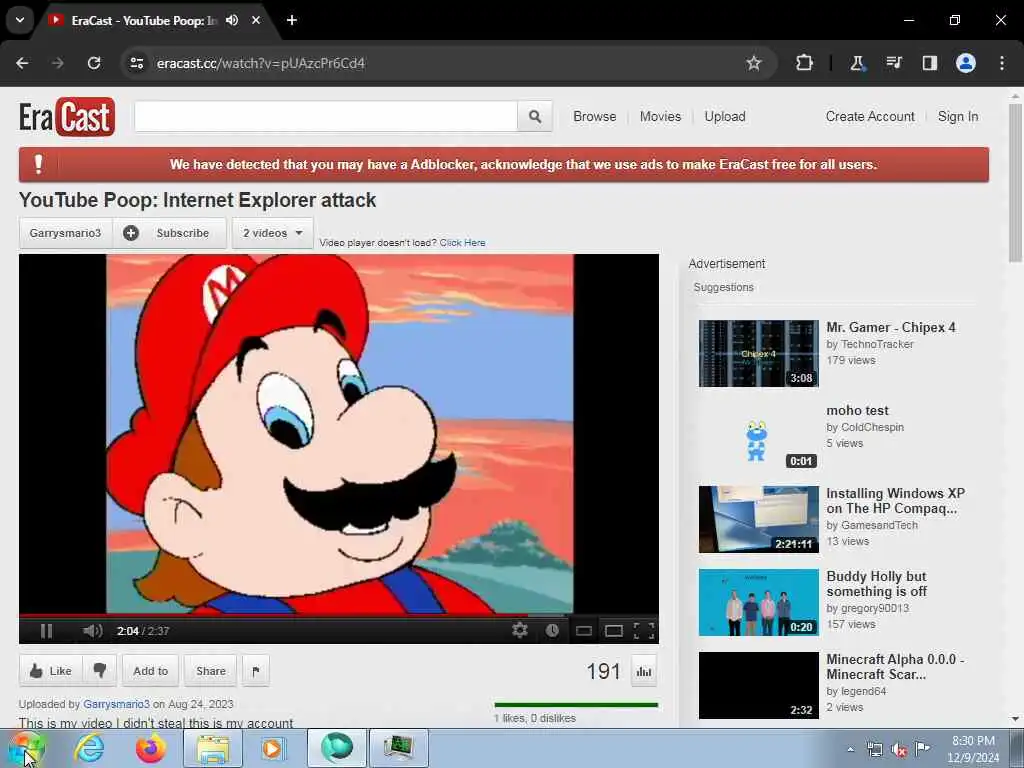Click the Add to button

pyautogui.click(x=150, y=671)
